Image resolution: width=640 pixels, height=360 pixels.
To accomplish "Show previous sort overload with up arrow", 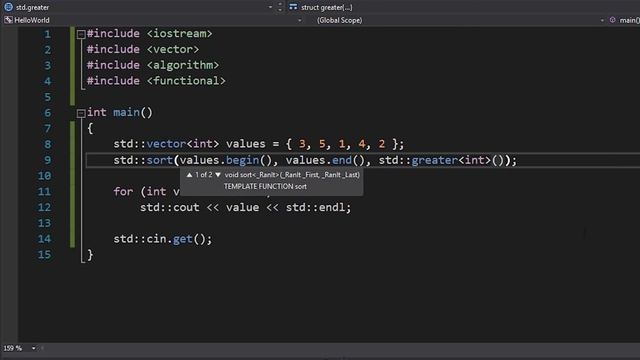I will [x=189, y=175].
